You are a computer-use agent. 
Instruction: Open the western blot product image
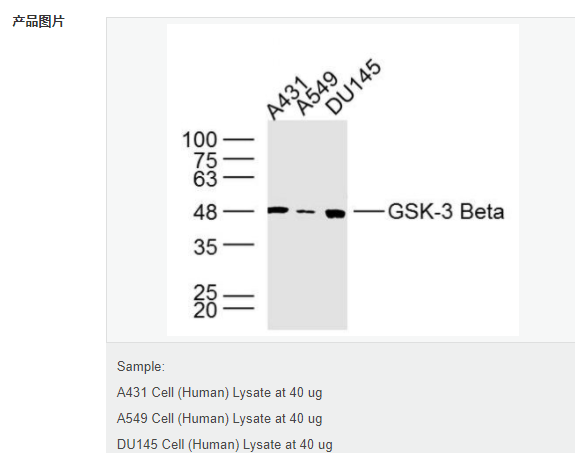343,180
